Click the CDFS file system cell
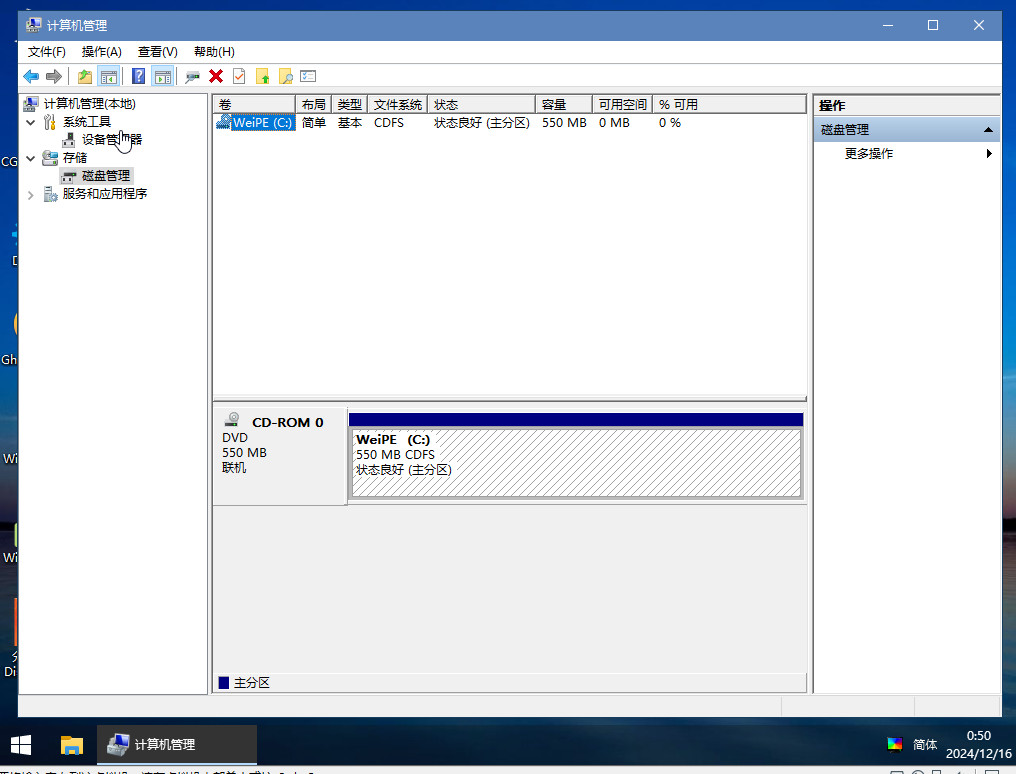The image size is (1016, 774). tap(389, 122)
